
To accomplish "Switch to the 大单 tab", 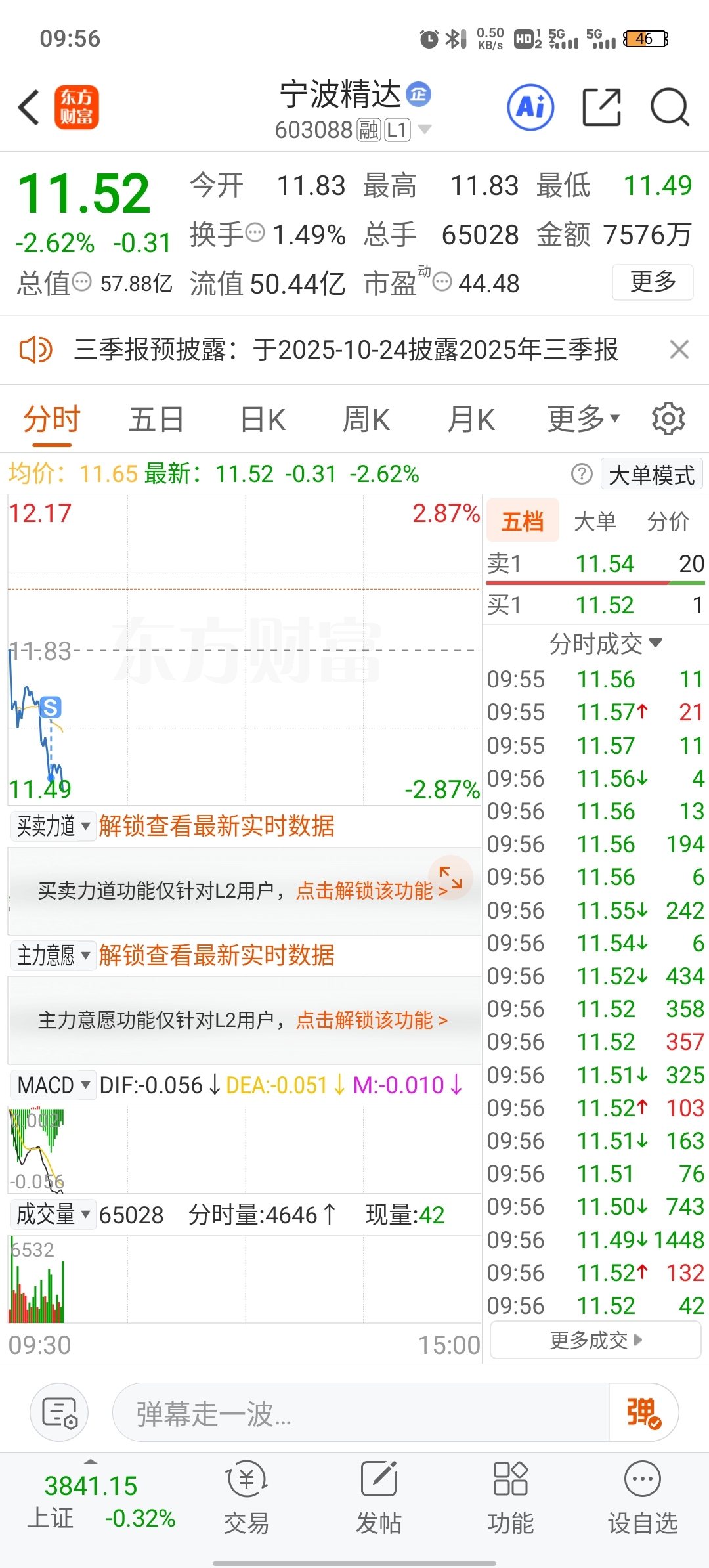I will point(595,521).
